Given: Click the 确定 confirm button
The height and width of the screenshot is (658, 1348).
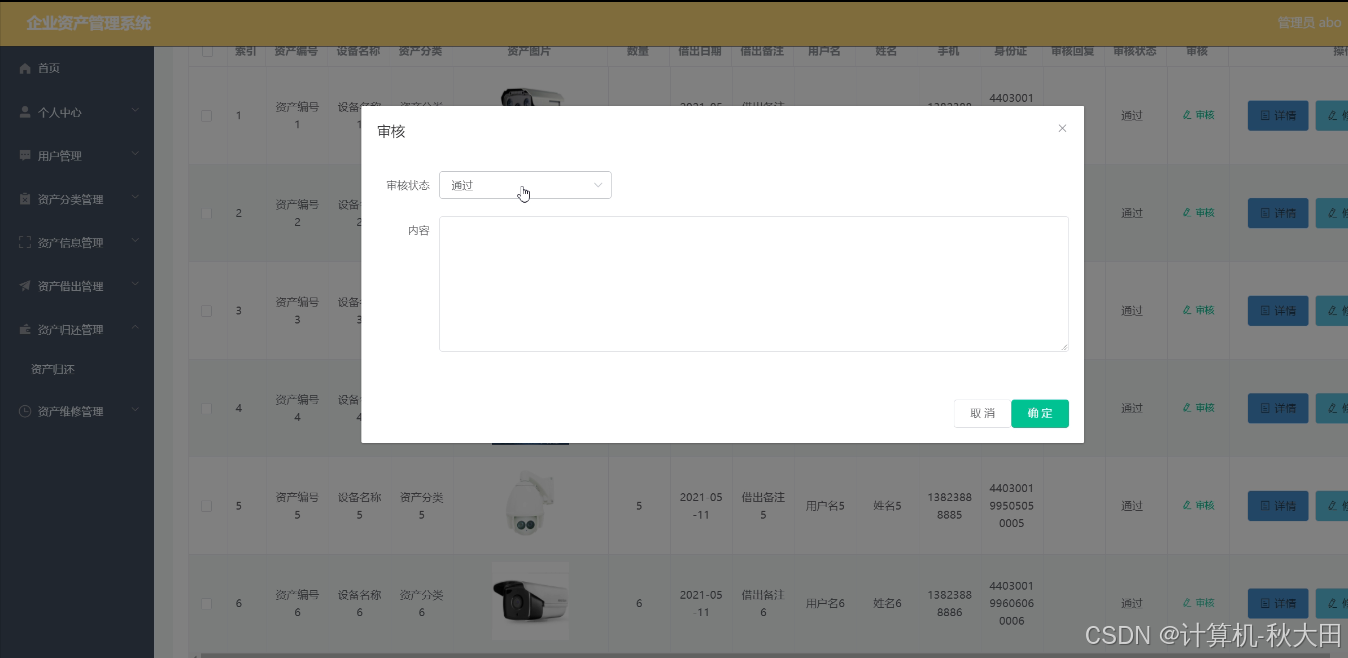Looking at the screenshot, I should (1040, 413).
